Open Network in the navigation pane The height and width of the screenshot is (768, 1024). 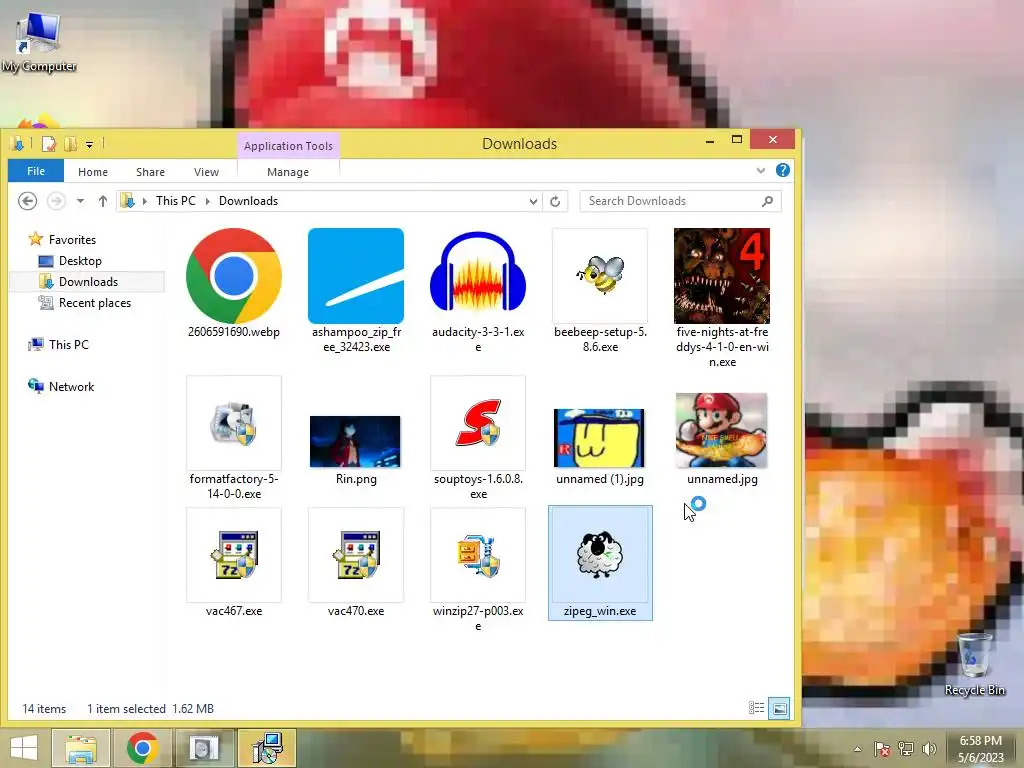[x=61, y=386]
